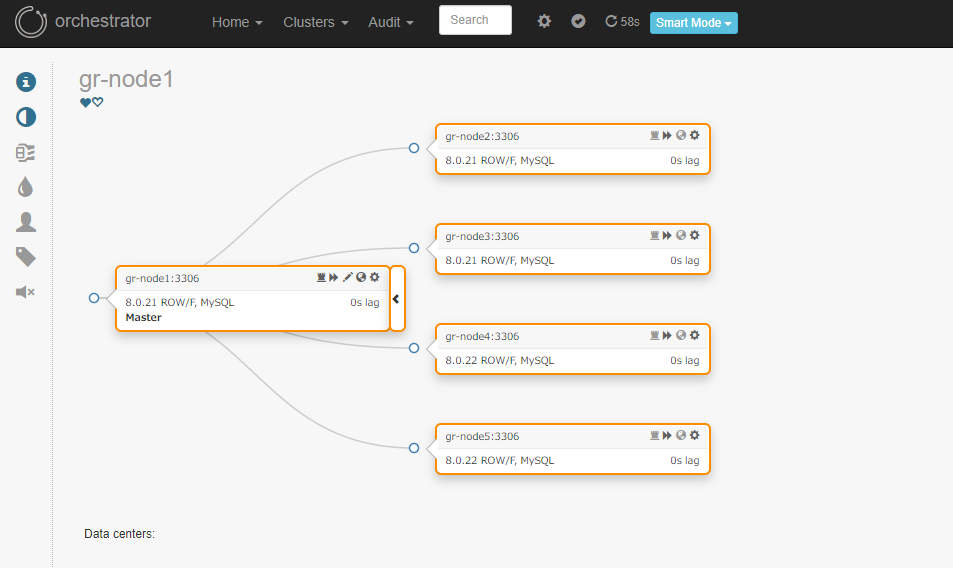Click the forward arrows icon on gr-node5:3306
This screenshot has width=953, height=568.
(x=667, y=435)
